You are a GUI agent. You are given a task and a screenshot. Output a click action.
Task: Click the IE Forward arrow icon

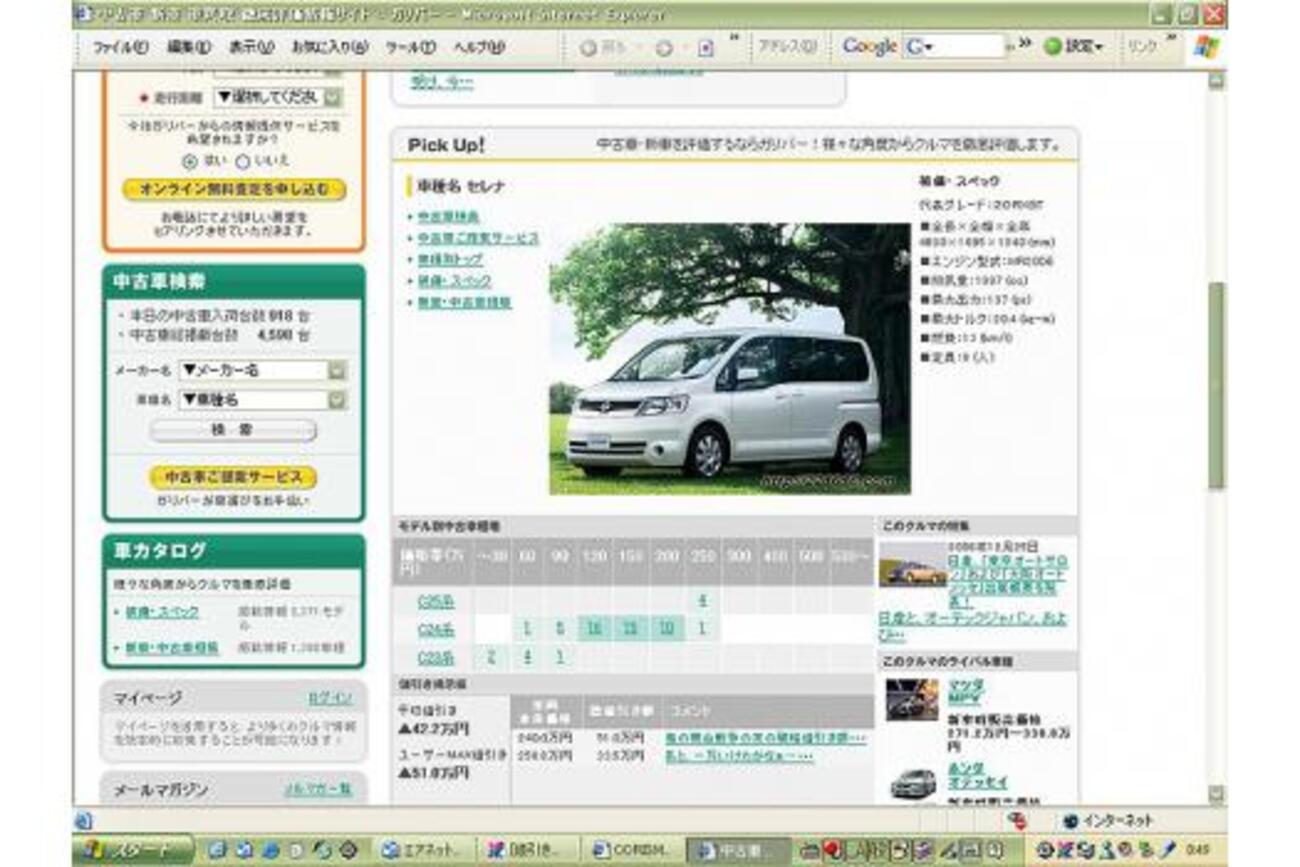(664, 48)
